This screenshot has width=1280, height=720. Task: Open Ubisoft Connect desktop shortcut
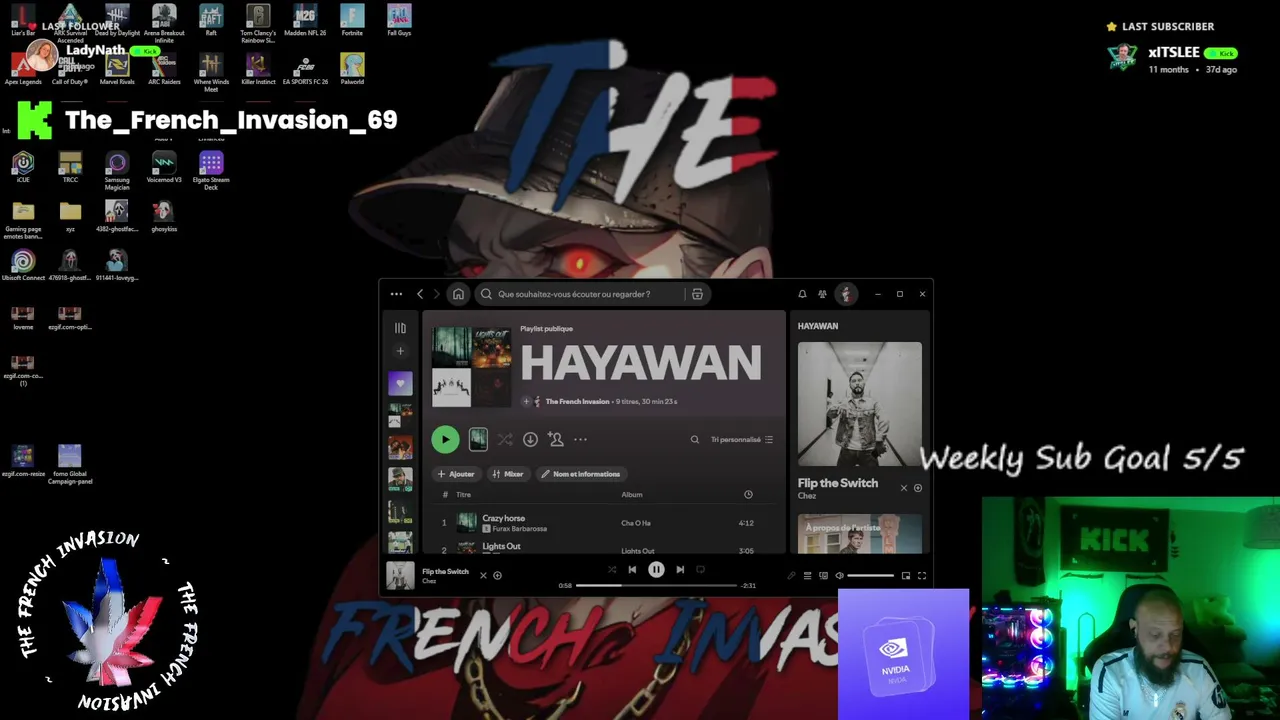tap(23, 266)
